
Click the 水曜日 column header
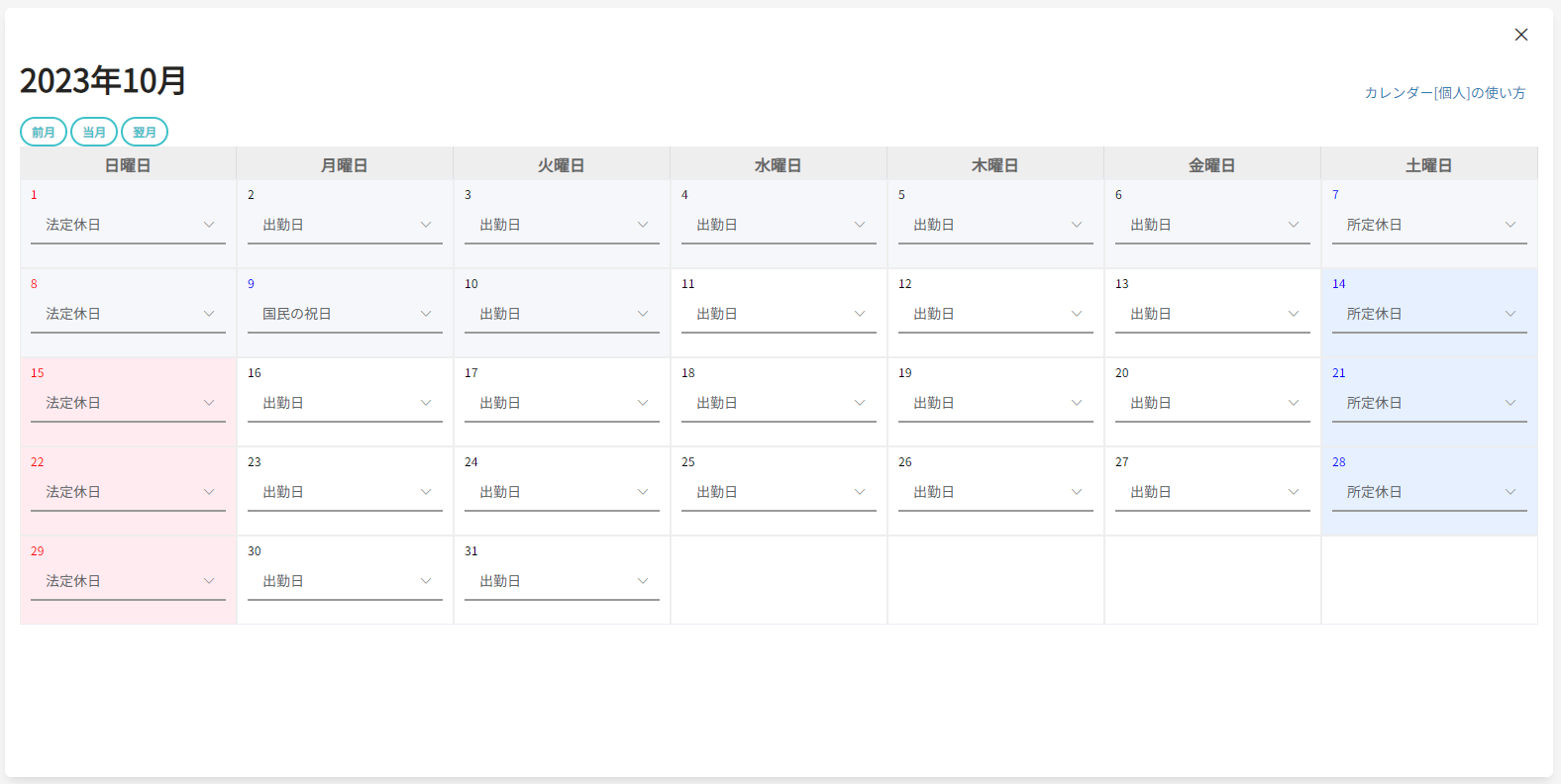point(778,165)
